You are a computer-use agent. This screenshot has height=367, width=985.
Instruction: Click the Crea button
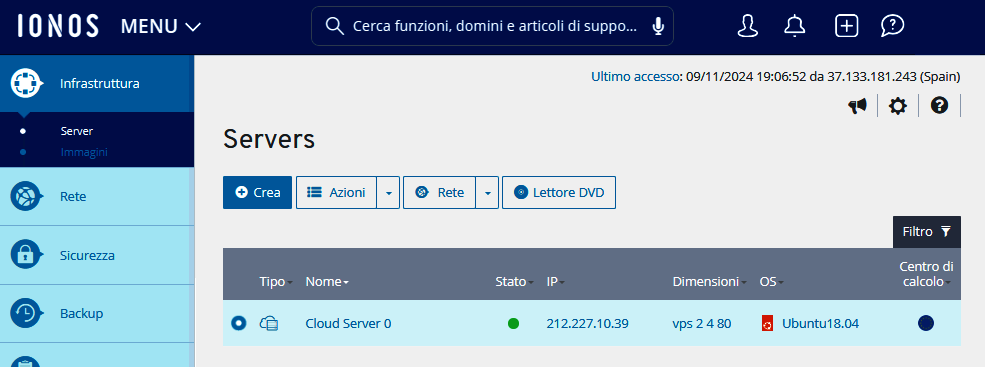[258, 192]
